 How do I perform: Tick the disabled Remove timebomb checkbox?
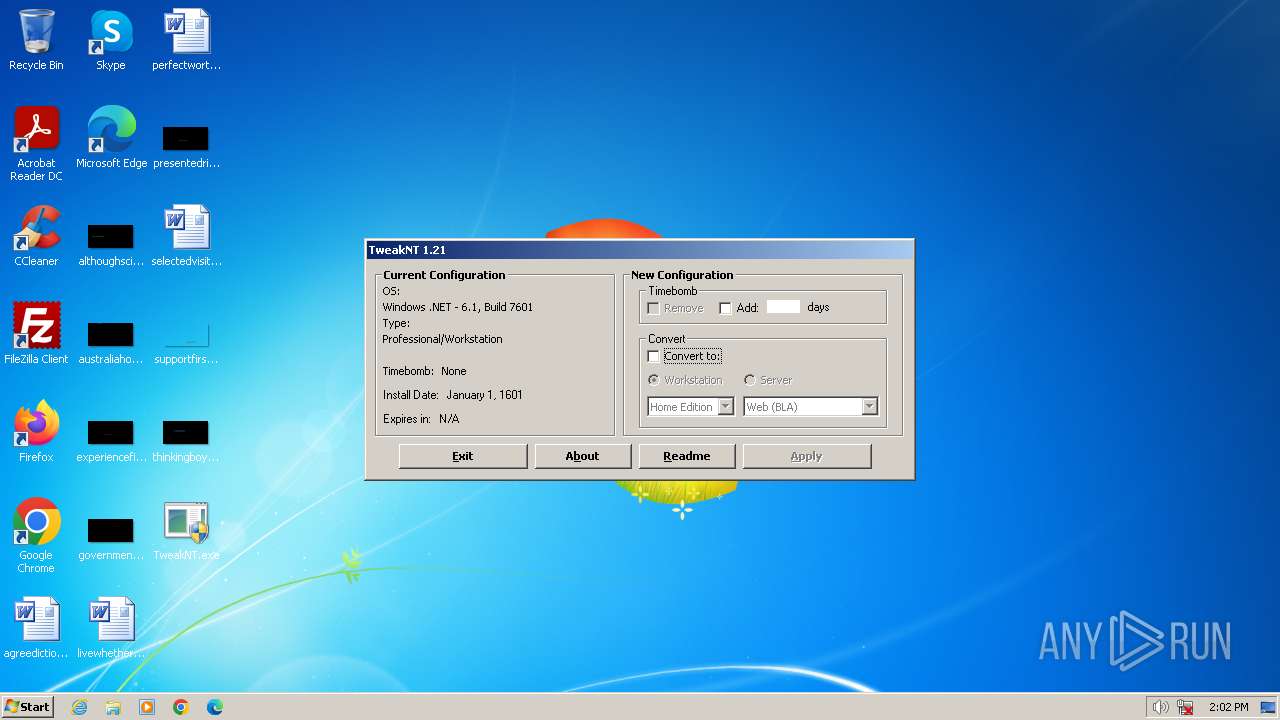[653, 308]
